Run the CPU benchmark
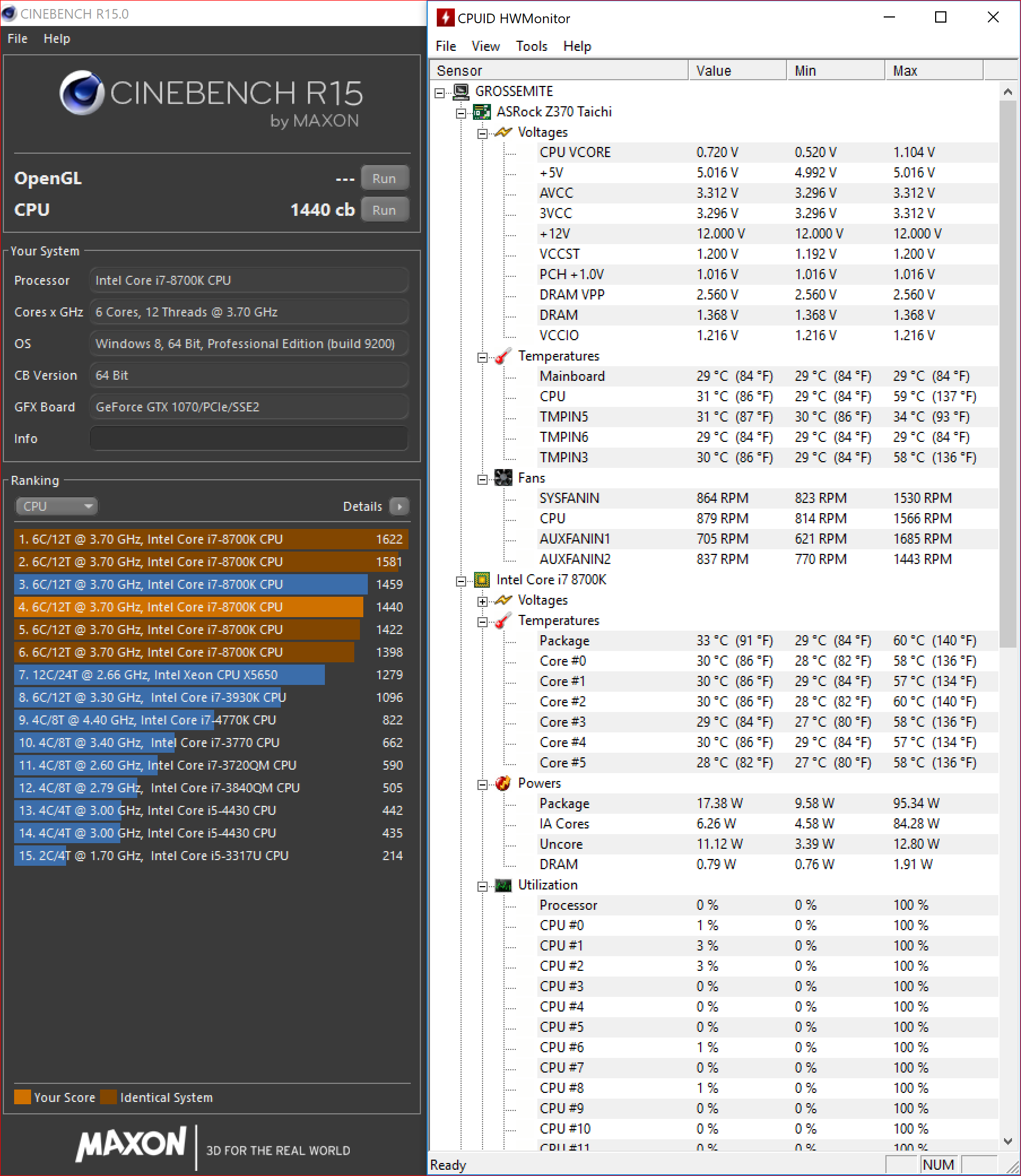 click(385, 210)
